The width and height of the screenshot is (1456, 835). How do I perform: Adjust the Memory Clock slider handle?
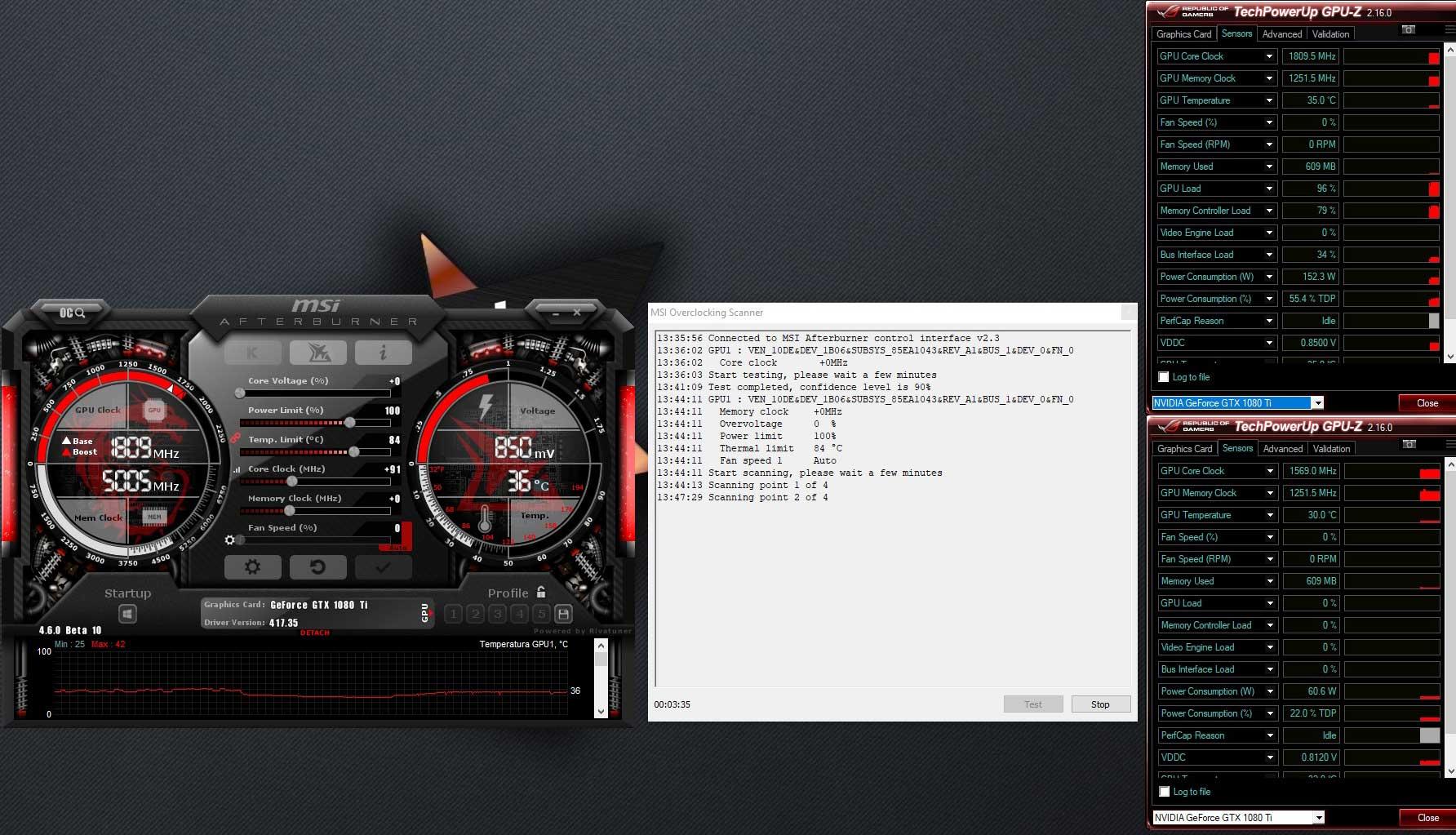pyautogui.click(x=290, y=511)
